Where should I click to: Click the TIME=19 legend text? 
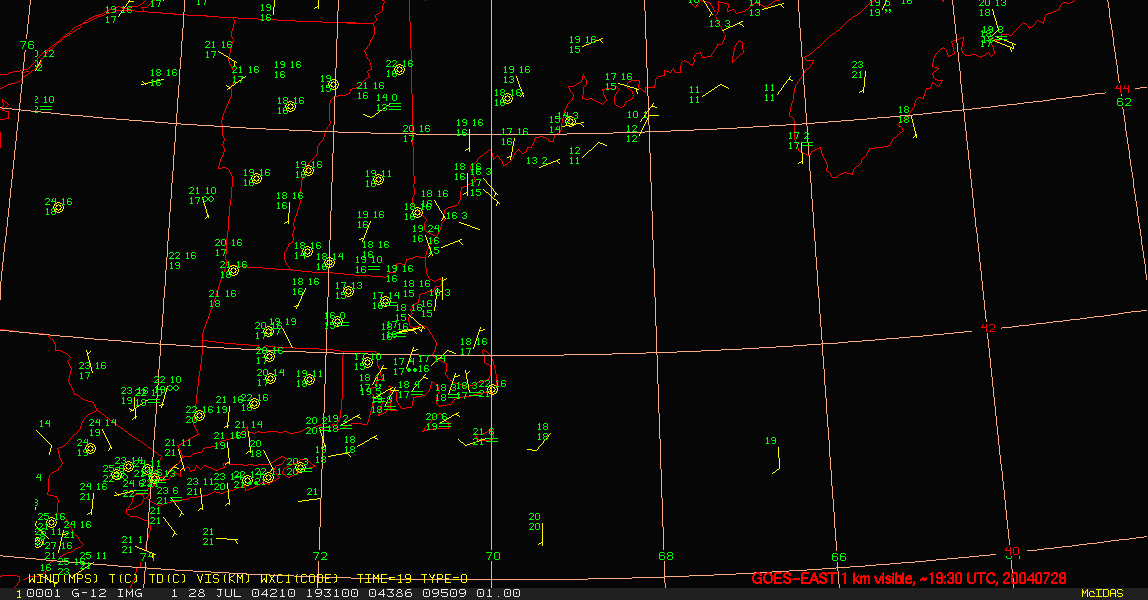click(x=384, y=579)
